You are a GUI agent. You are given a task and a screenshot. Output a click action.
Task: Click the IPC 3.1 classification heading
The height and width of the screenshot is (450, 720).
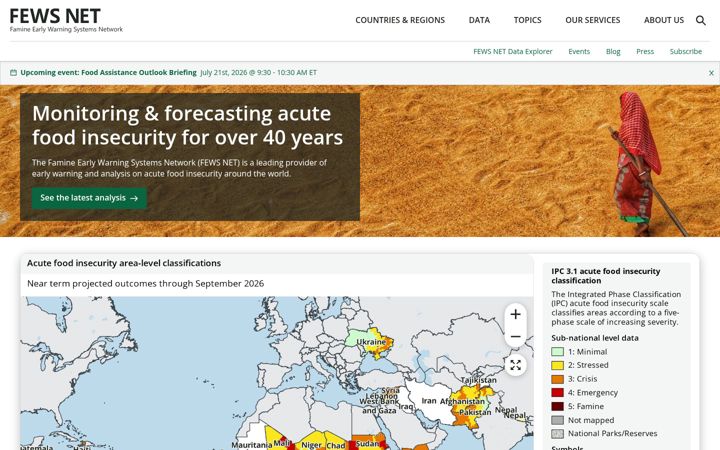[606, 276]
